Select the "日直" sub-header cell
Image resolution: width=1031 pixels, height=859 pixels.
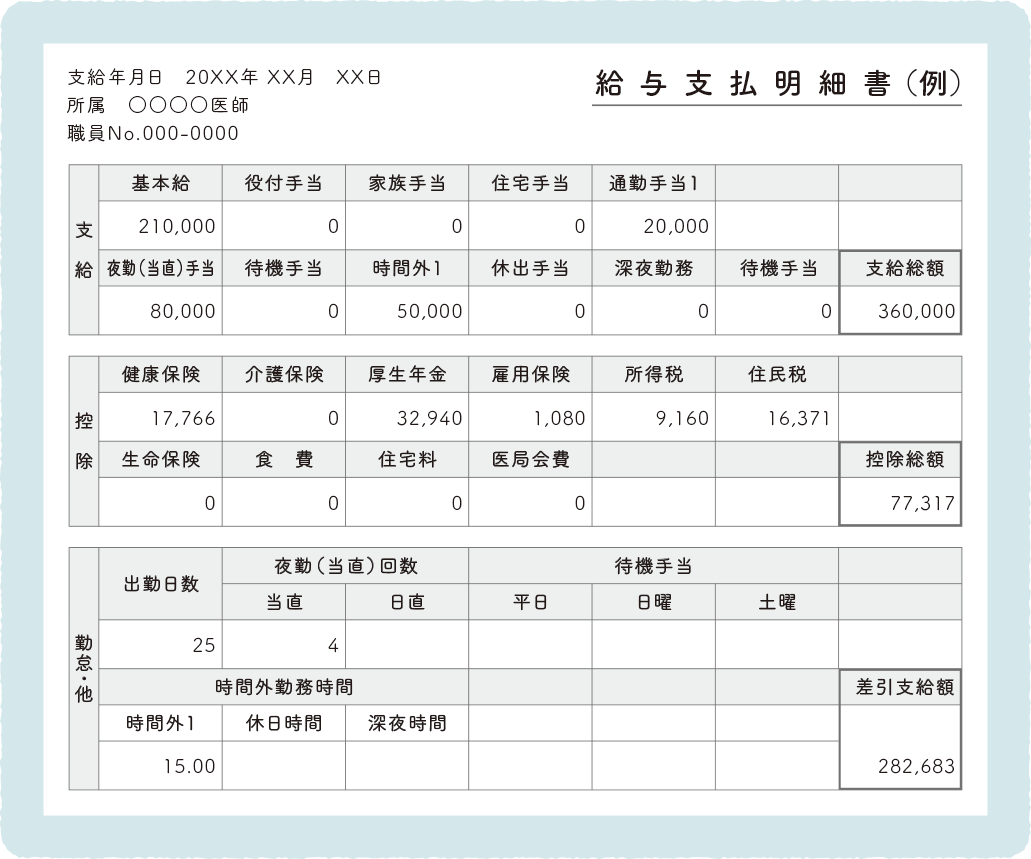407,602
